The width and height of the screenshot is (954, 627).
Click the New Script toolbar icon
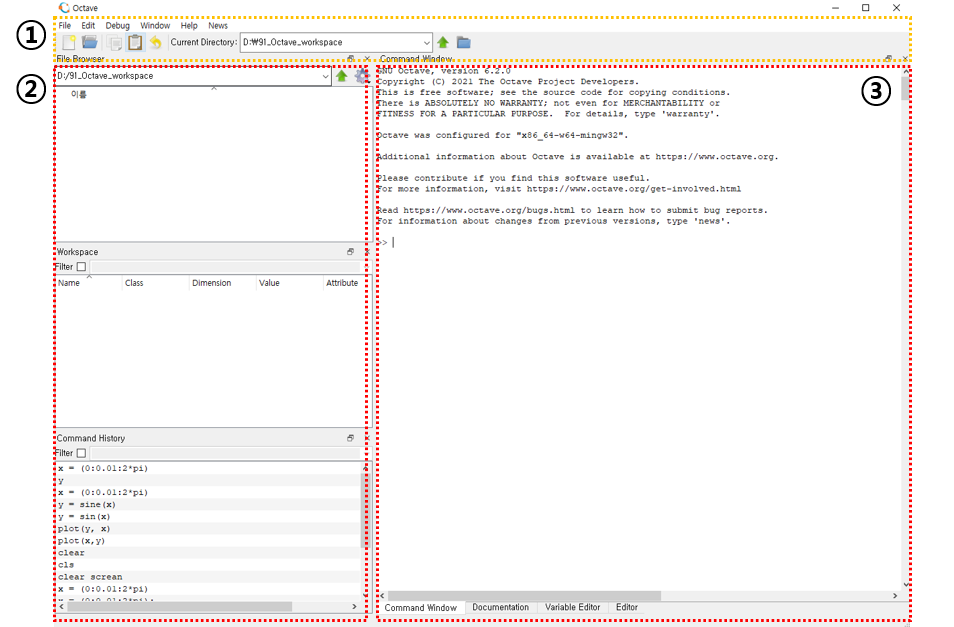(x=69, y=42)
